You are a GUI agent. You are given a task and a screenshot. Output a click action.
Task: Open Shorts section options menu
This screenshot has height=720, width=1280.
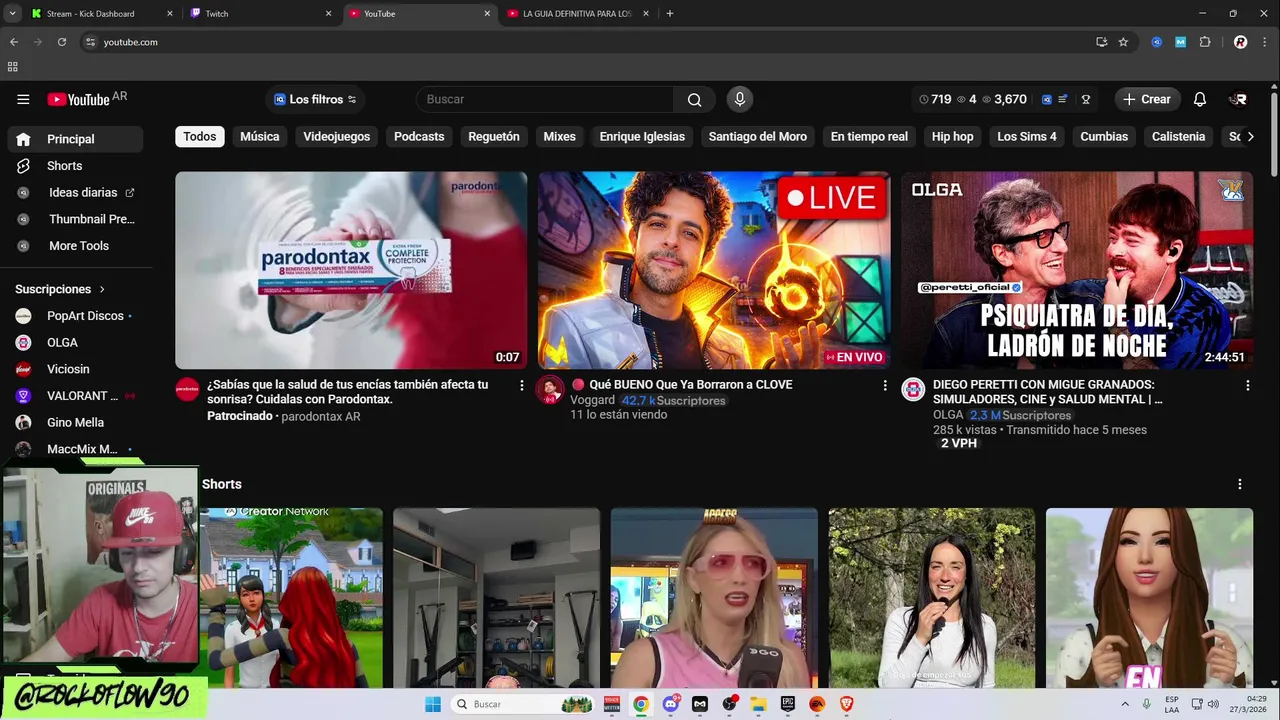pos(1240,484)
